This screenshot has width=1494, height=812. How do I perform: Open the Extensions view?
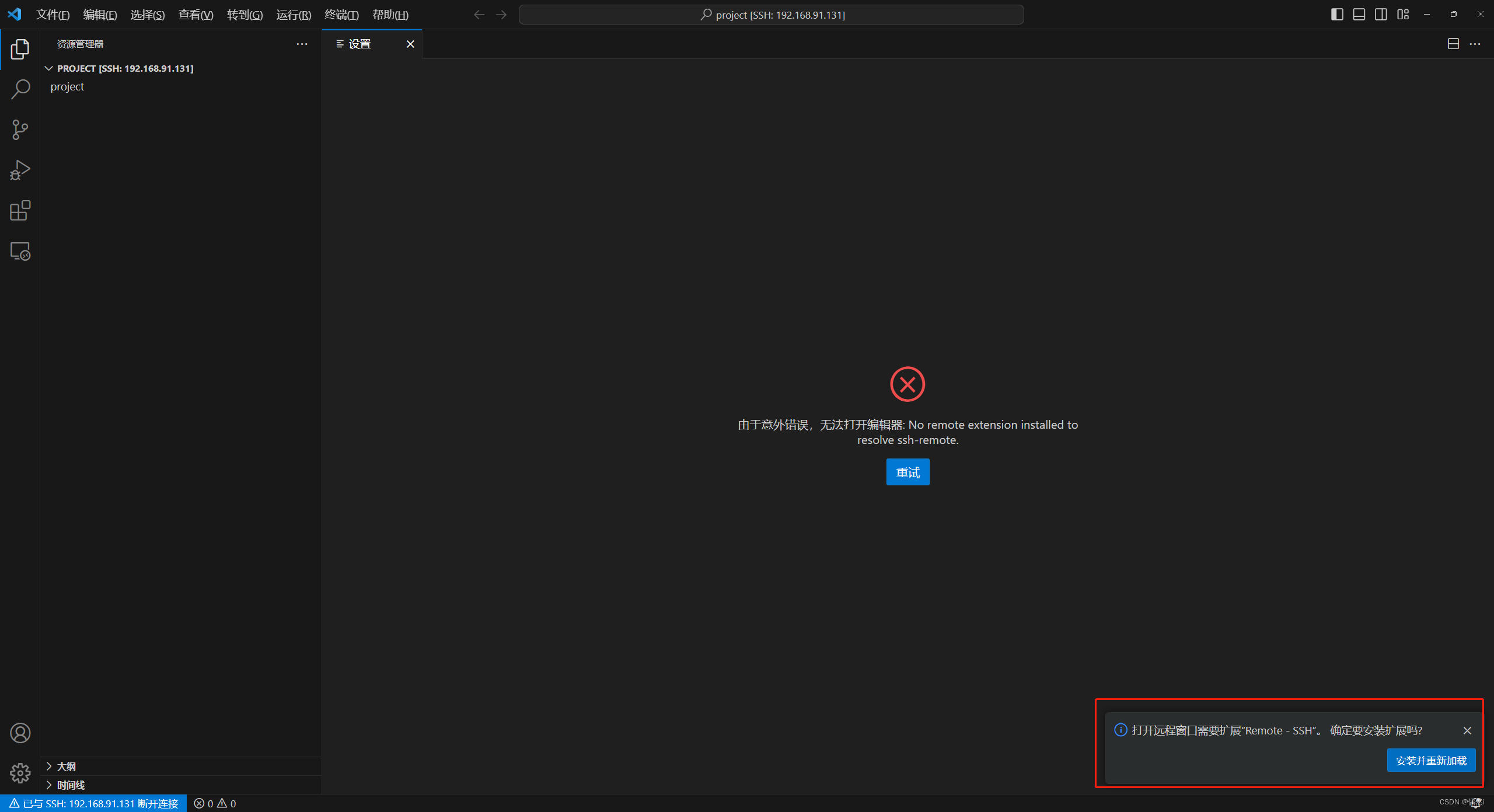[x=20, y=211]
